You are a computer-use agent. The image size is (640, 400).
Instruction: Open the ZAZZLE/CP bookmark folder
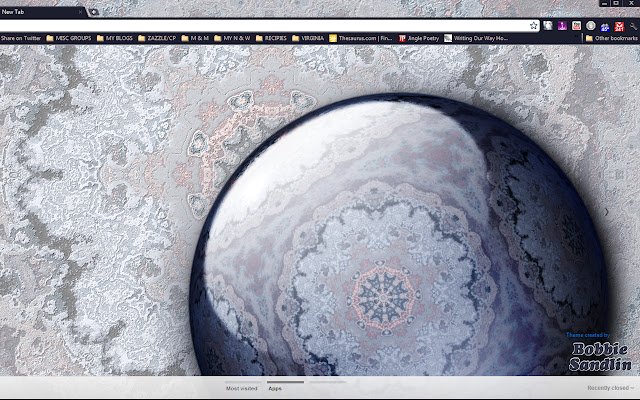point(157,38)
